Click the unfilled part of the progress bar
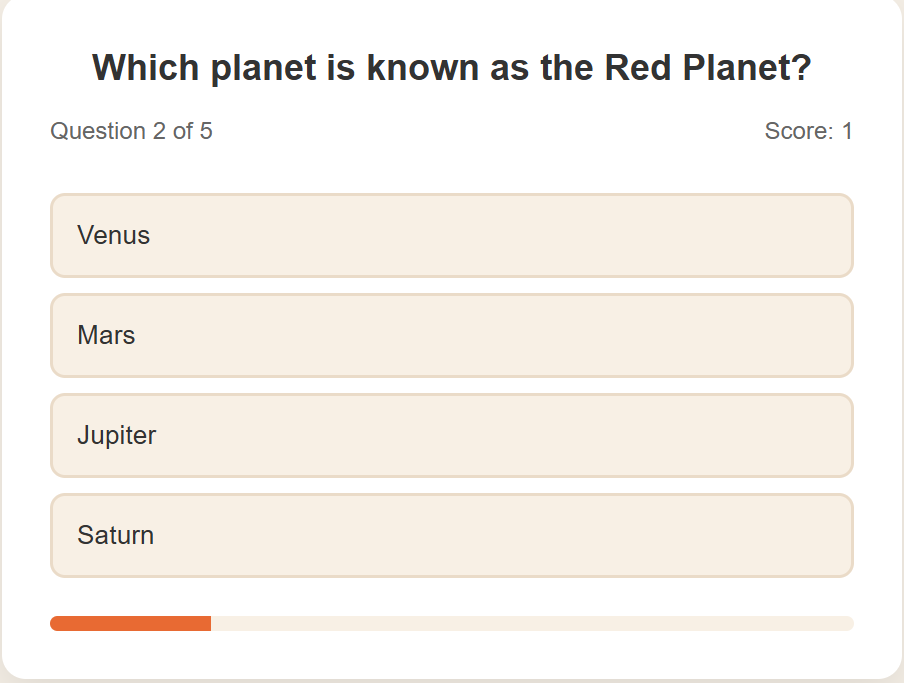The width and height of the screenshot is (904, 683). 530,624
